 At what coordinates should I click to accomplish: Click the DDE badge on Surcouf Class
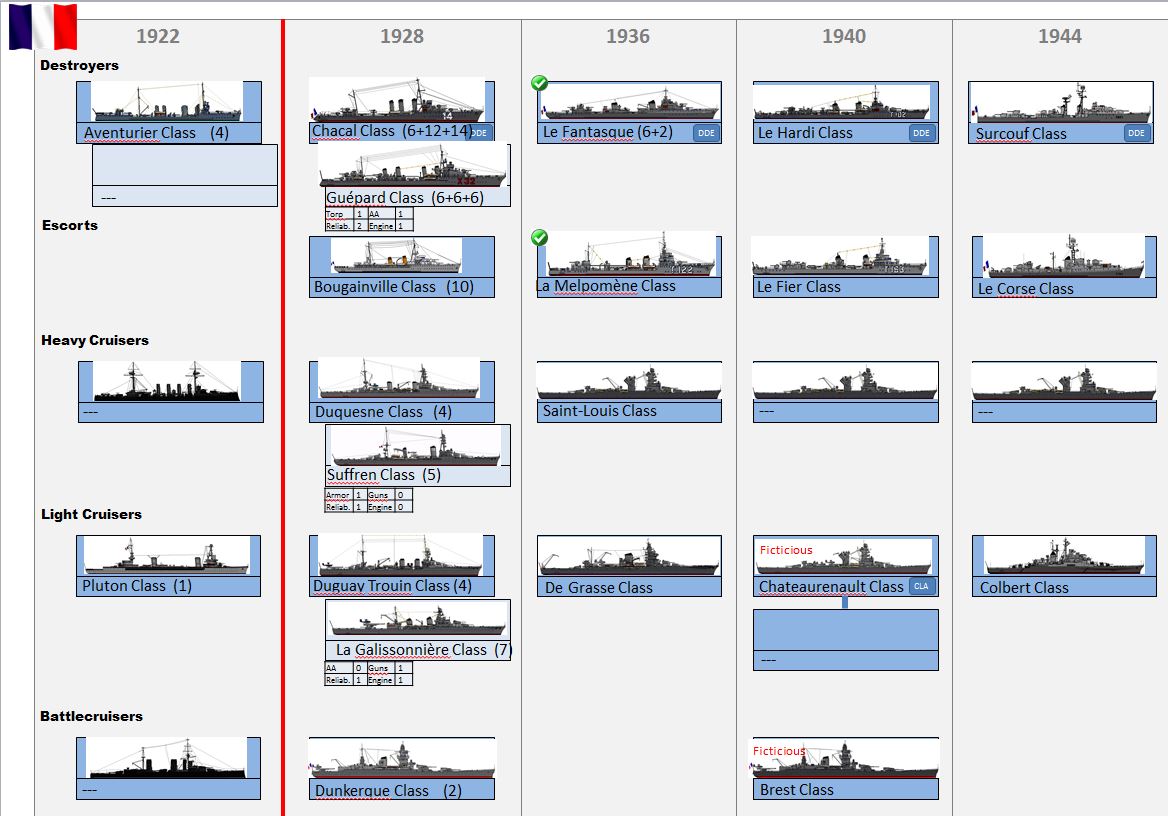click(x=1136, y=133)
